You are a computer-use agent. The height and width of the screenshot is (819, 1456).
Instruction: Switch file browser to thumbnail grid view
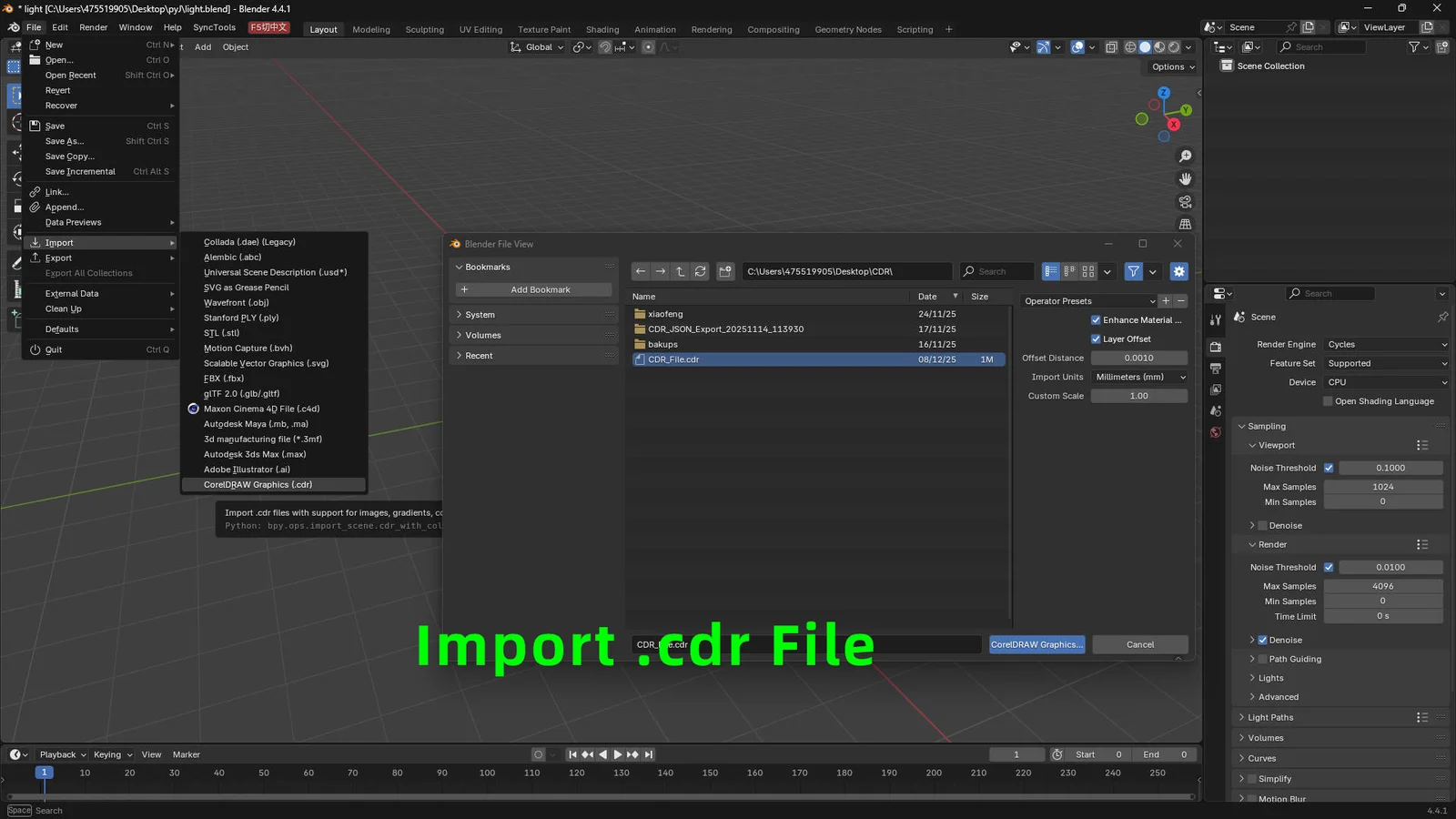tap(1088, 271)
